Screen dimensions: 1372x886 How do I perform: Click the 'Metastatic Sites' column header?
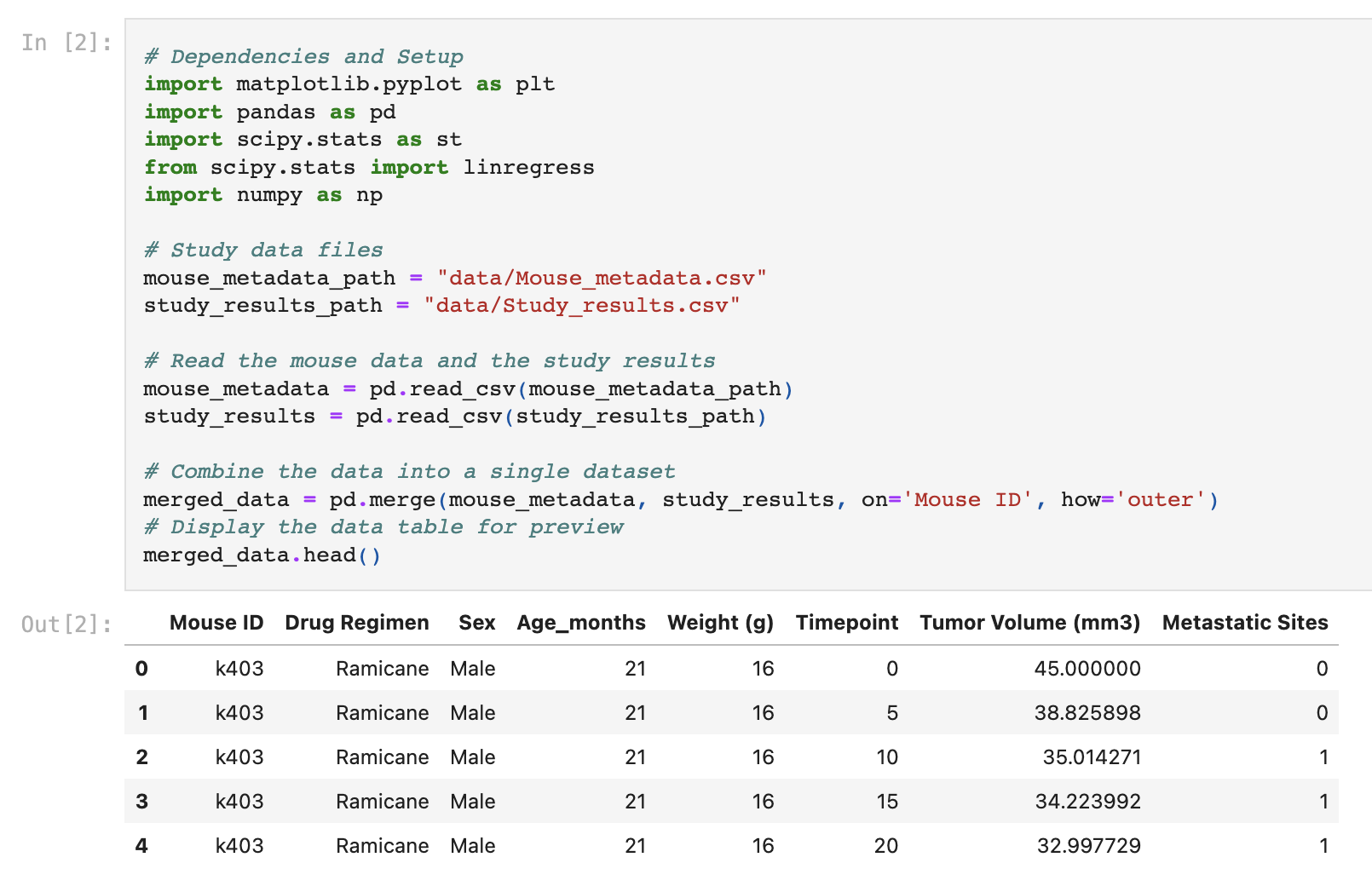click(1244, 623)
